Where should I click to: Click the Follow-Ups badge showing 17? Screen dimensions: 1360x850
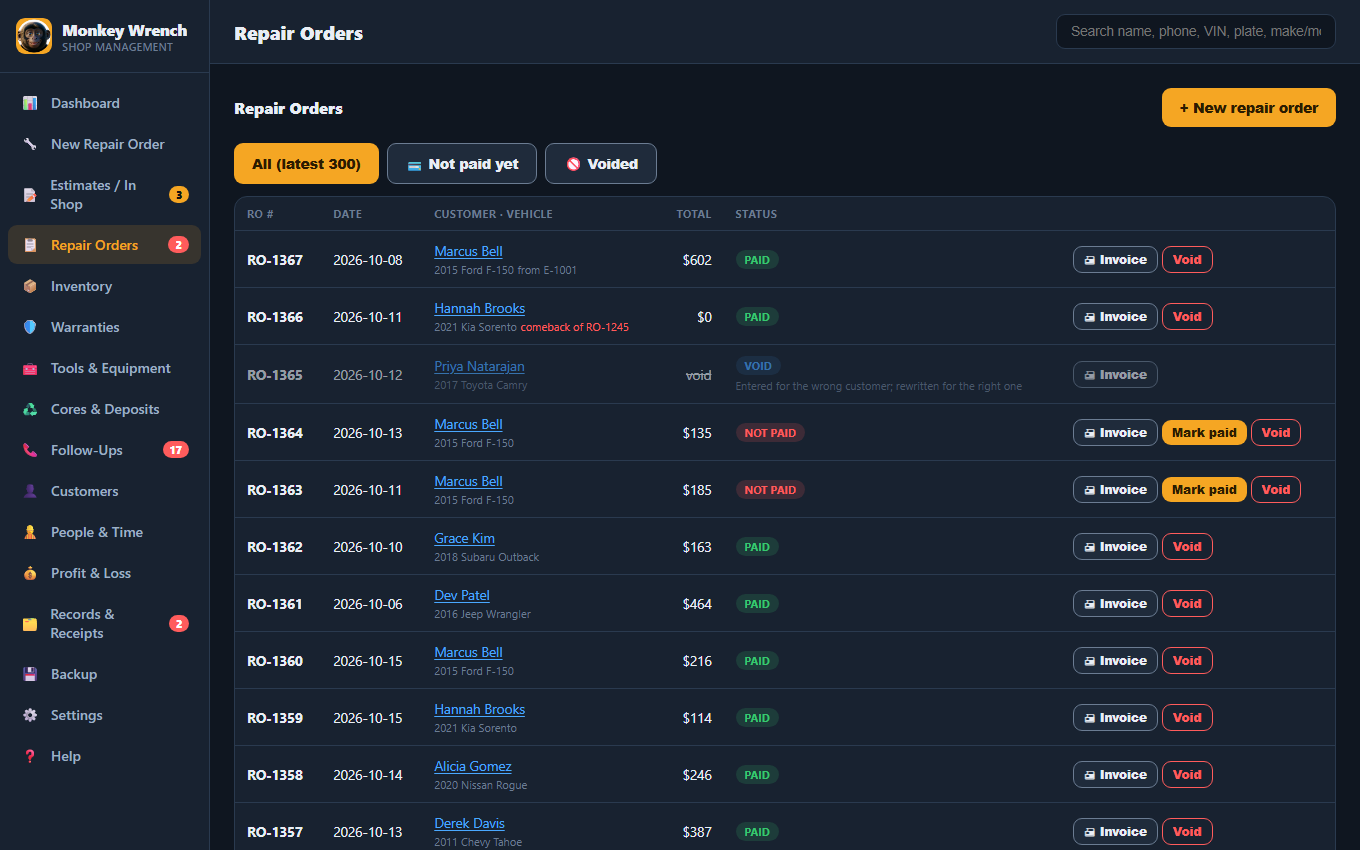[x=176, y=450]
